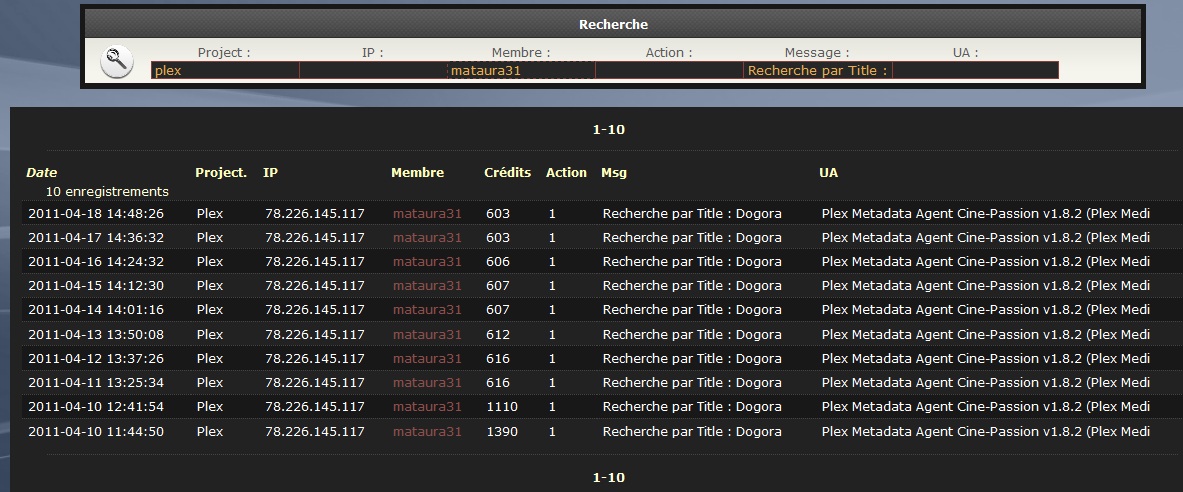The height and width of the screenshot is (492, 1183).
Task: Click the date 2011-04-14 14:01:16
Action: [96, 310]
